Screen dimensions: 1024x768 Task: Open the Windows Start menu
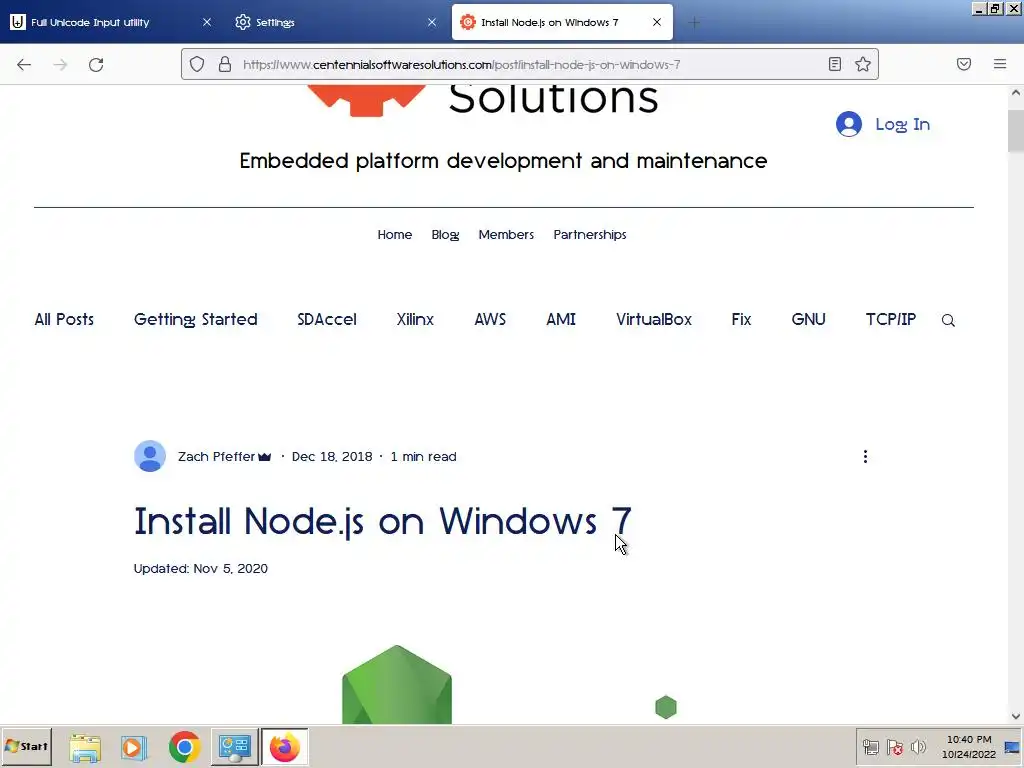(26, 746)
